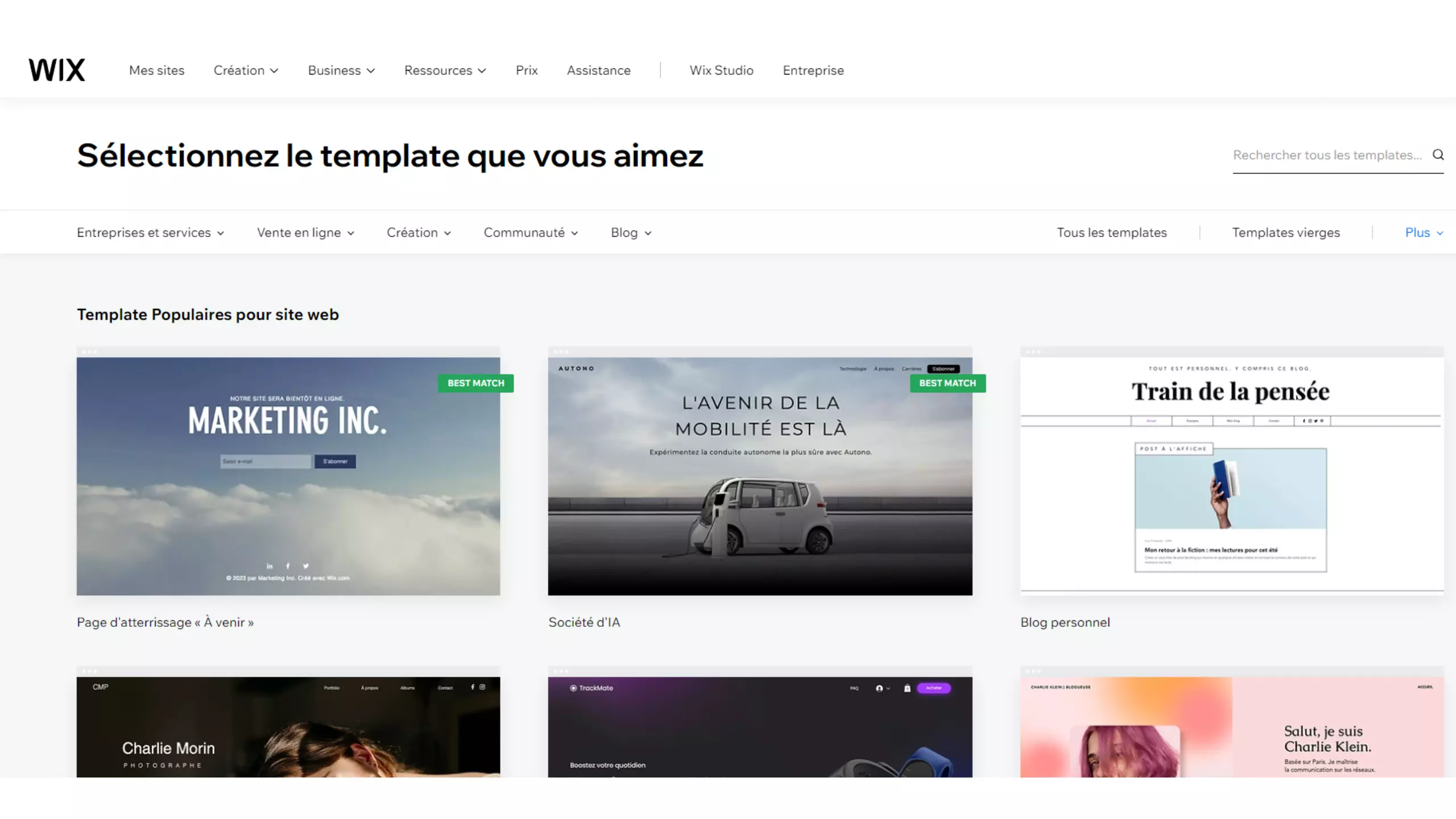The width and height of the screenshot is (1456, 819).
Task: Click Page d'atterrissage « À venir » title
Action: tap(166, 622)
